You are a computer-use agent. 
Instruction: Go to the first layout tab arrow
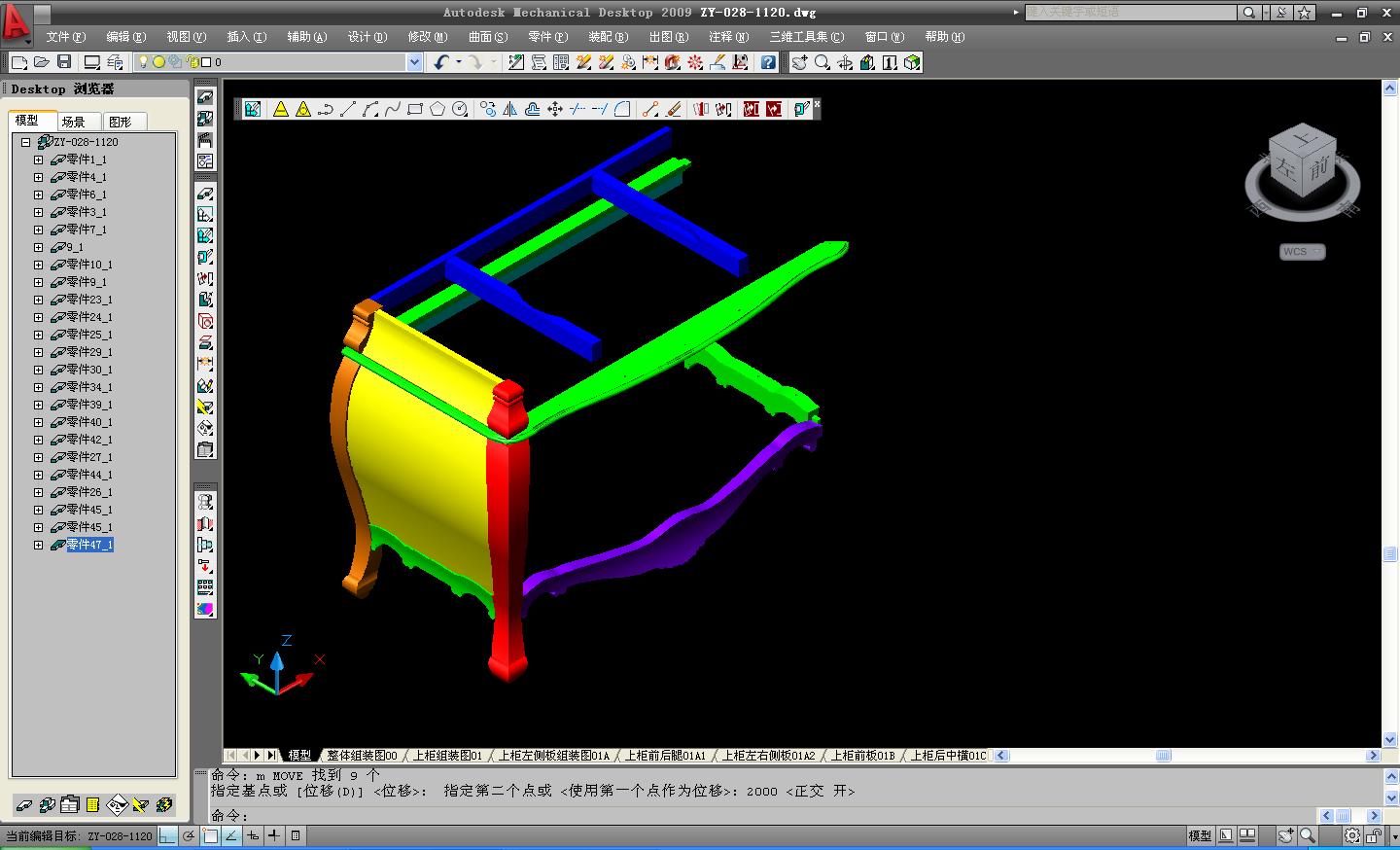coord(230,756)
